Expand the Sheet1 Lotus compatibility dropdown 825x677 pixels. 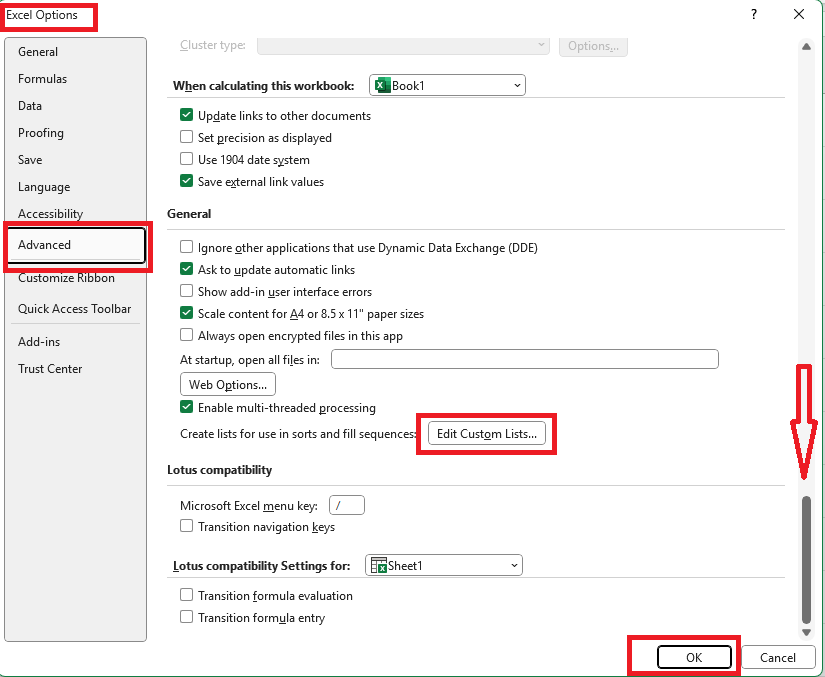[444, 566]
